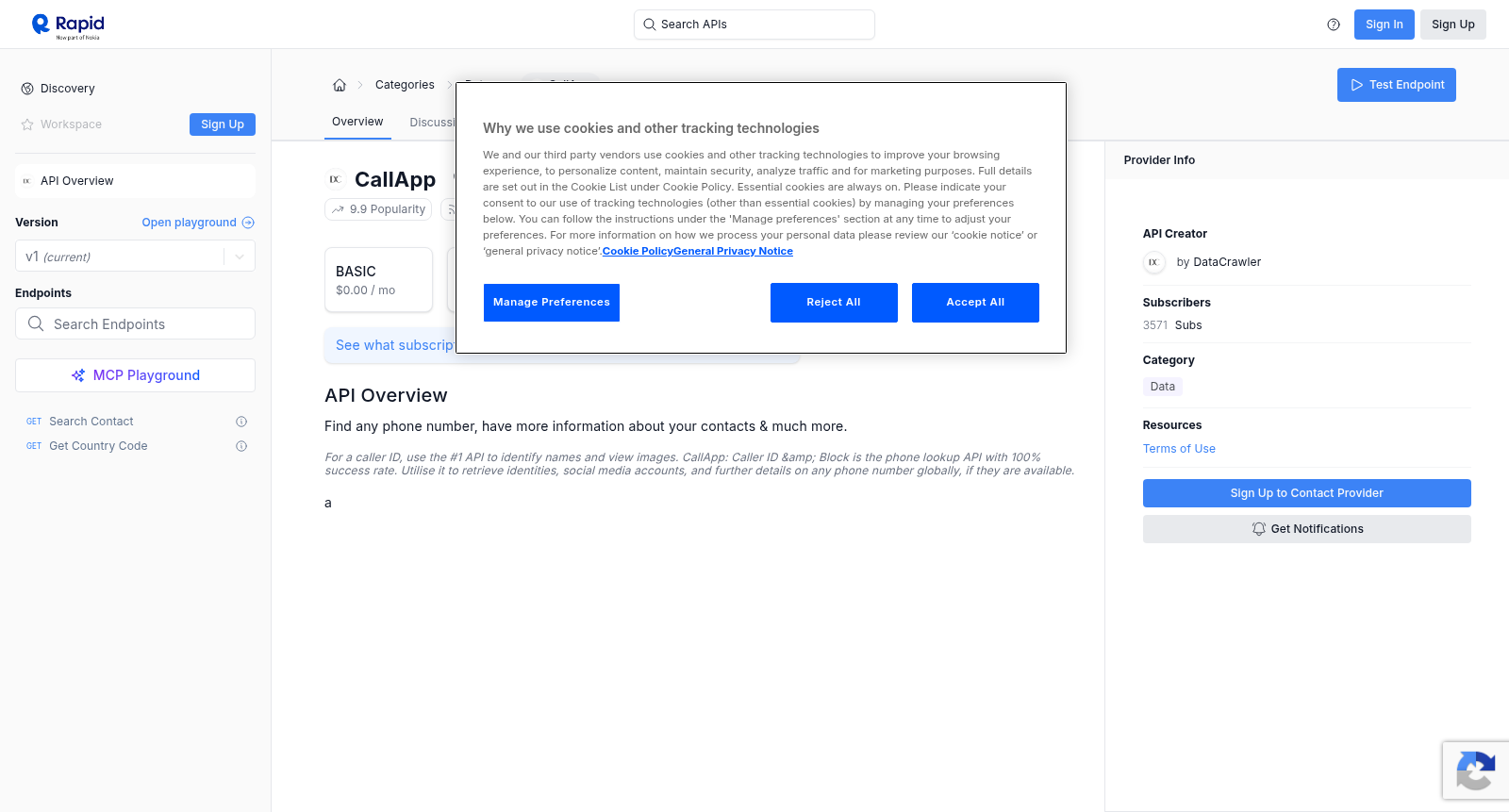Image resolution: width=1509 pixels, height=812 pixels.
Task: Open the General Privacy Notice link
Action: (x=733, y=251)
